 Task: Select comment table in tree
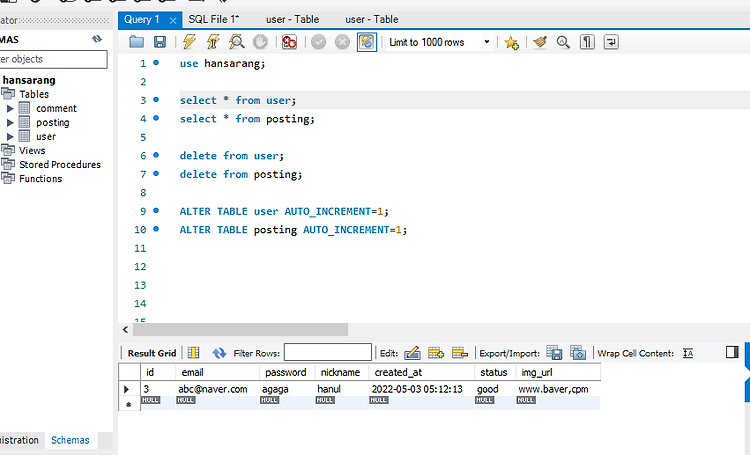pyautogui.click(x=56, y=109)
